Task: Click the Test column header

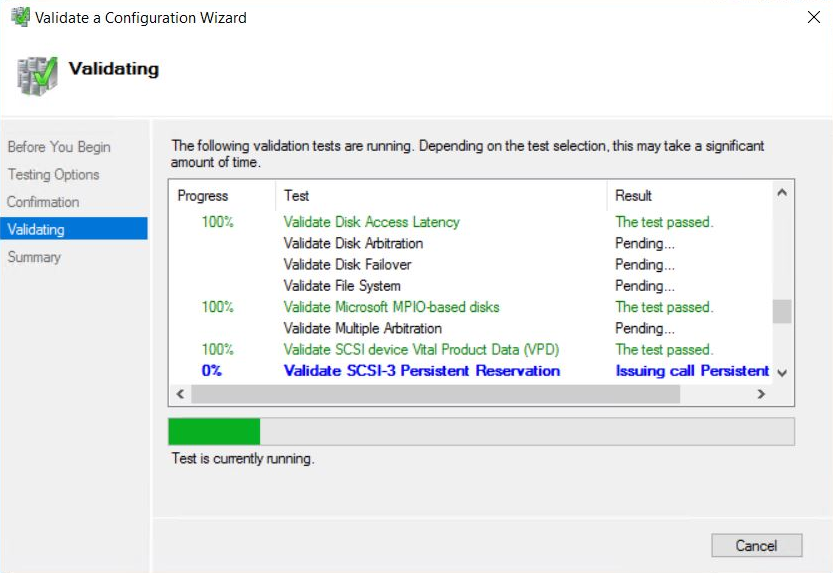Action: coord(441,196)
